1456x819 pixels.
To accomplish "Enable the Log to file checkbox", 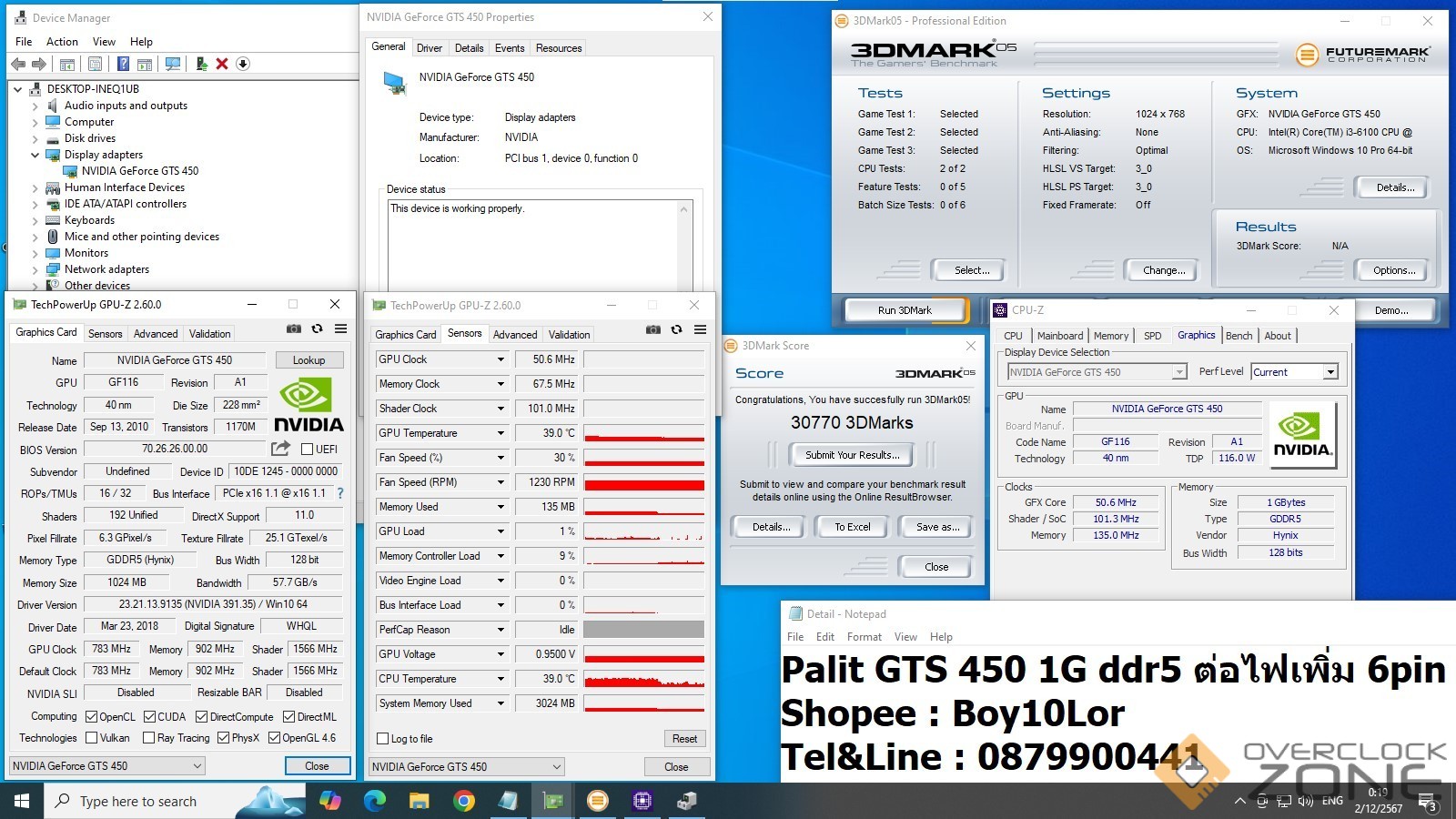I will point(383,739).
